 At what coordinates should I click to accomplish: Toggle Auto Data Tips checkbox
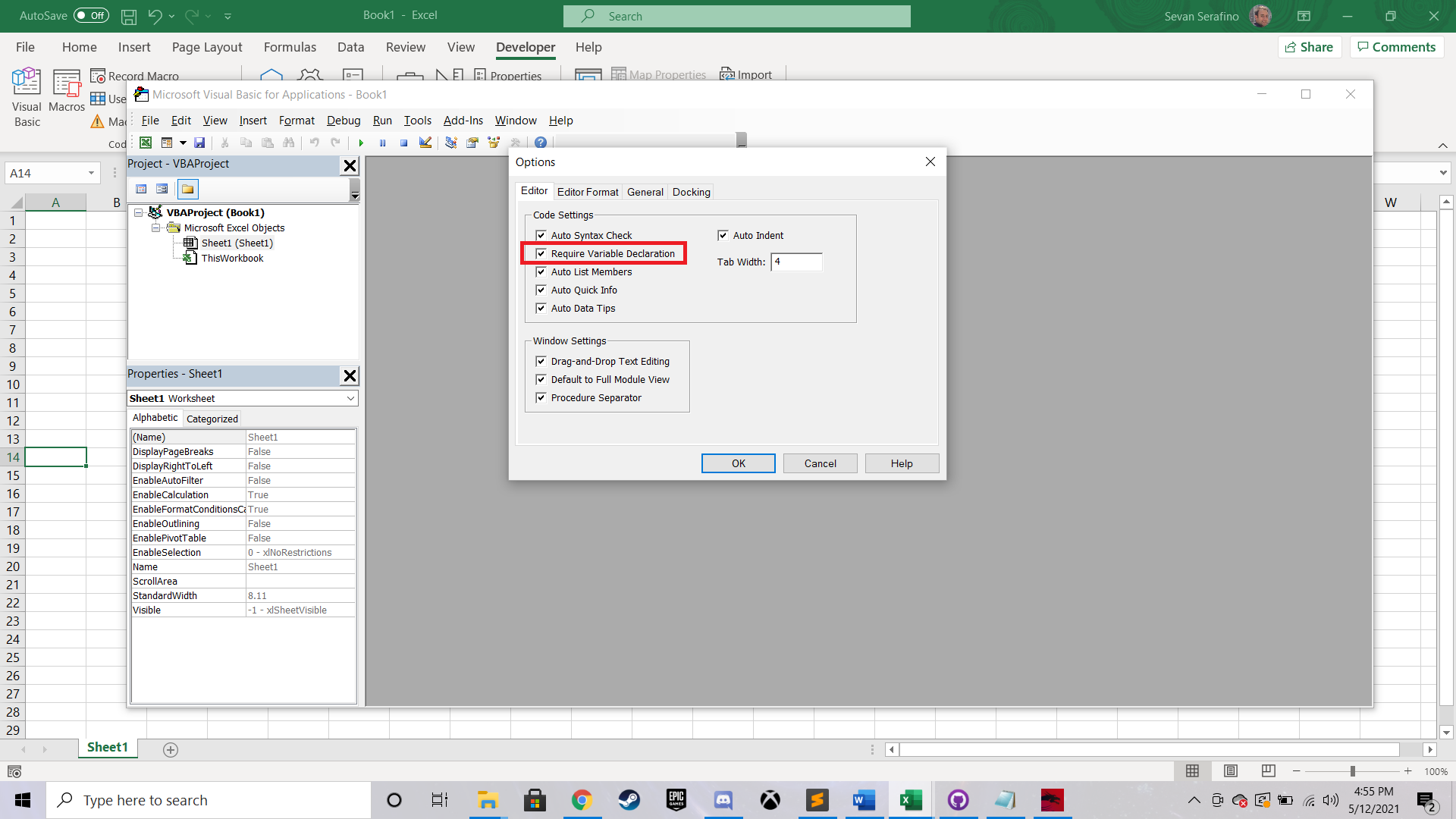click(x=541, y=308)
